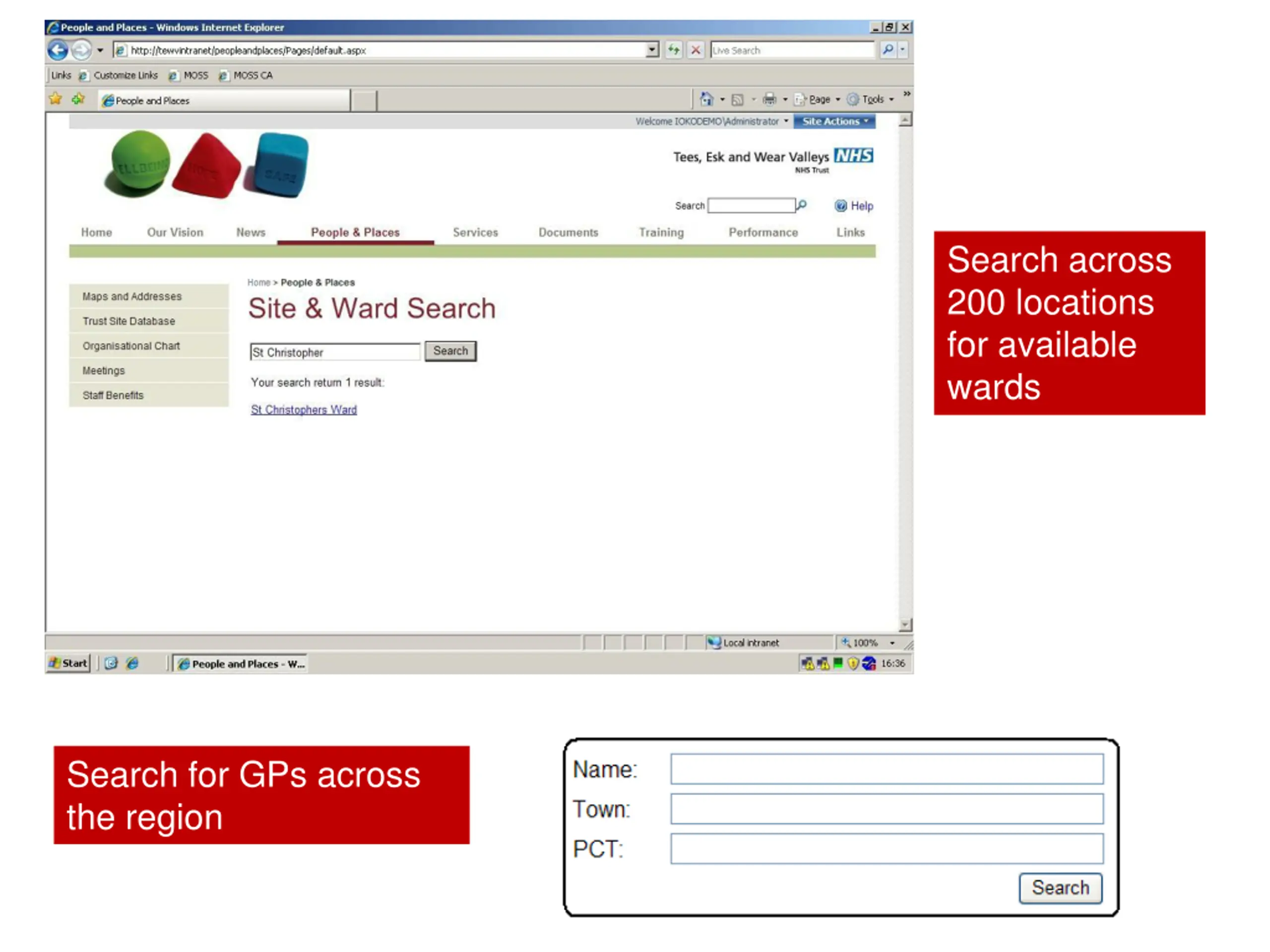Select the News navigation tab

click(251, 233)
